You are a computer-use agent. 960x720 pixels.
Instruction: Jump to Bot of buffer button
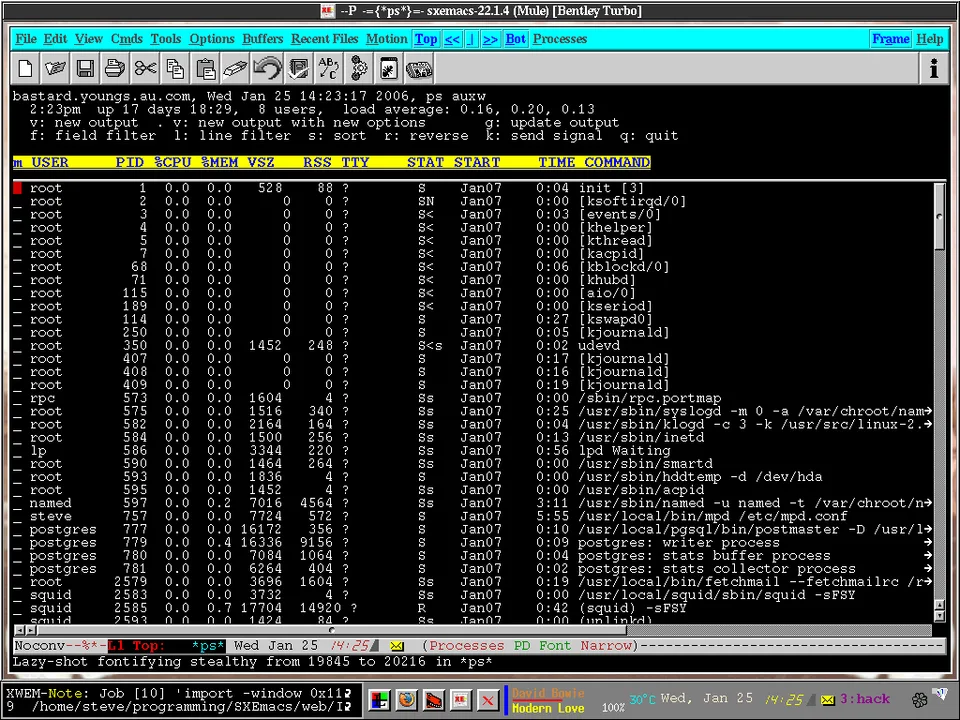click(516, 39)
